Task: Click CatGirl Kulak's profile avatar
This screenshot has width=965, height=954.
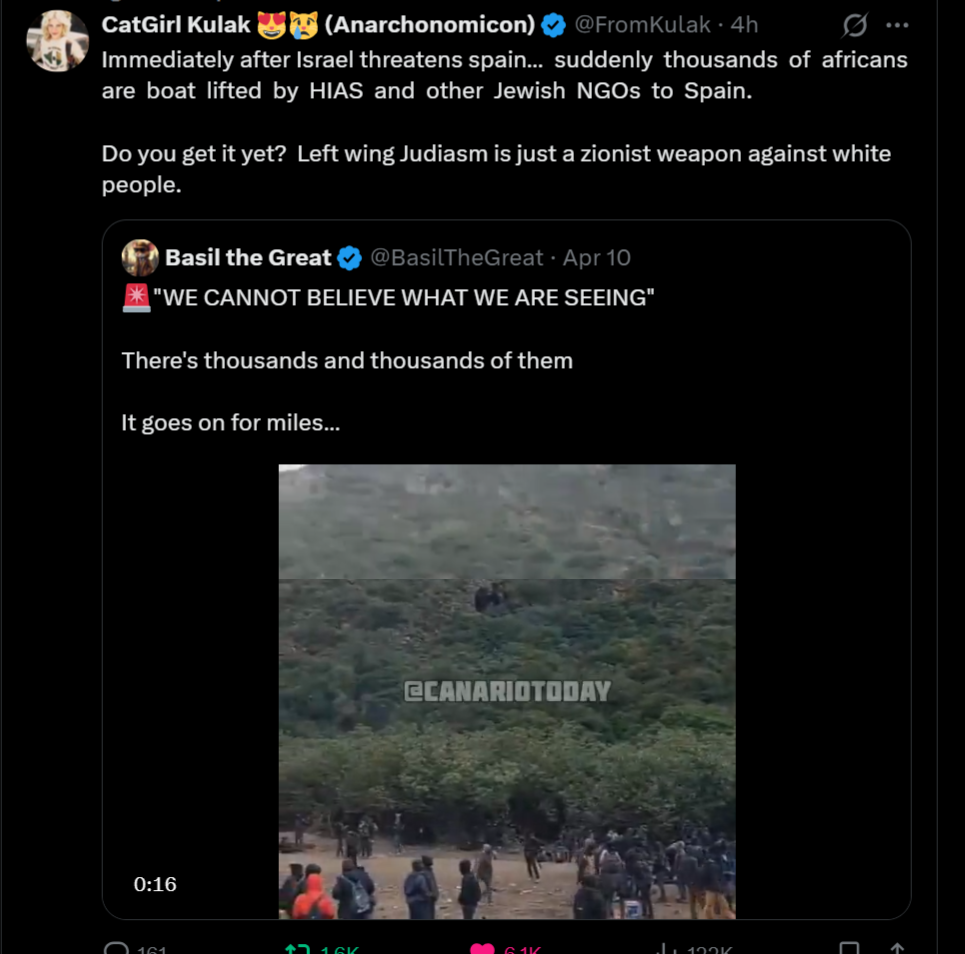Action: (x=58, y=41)
